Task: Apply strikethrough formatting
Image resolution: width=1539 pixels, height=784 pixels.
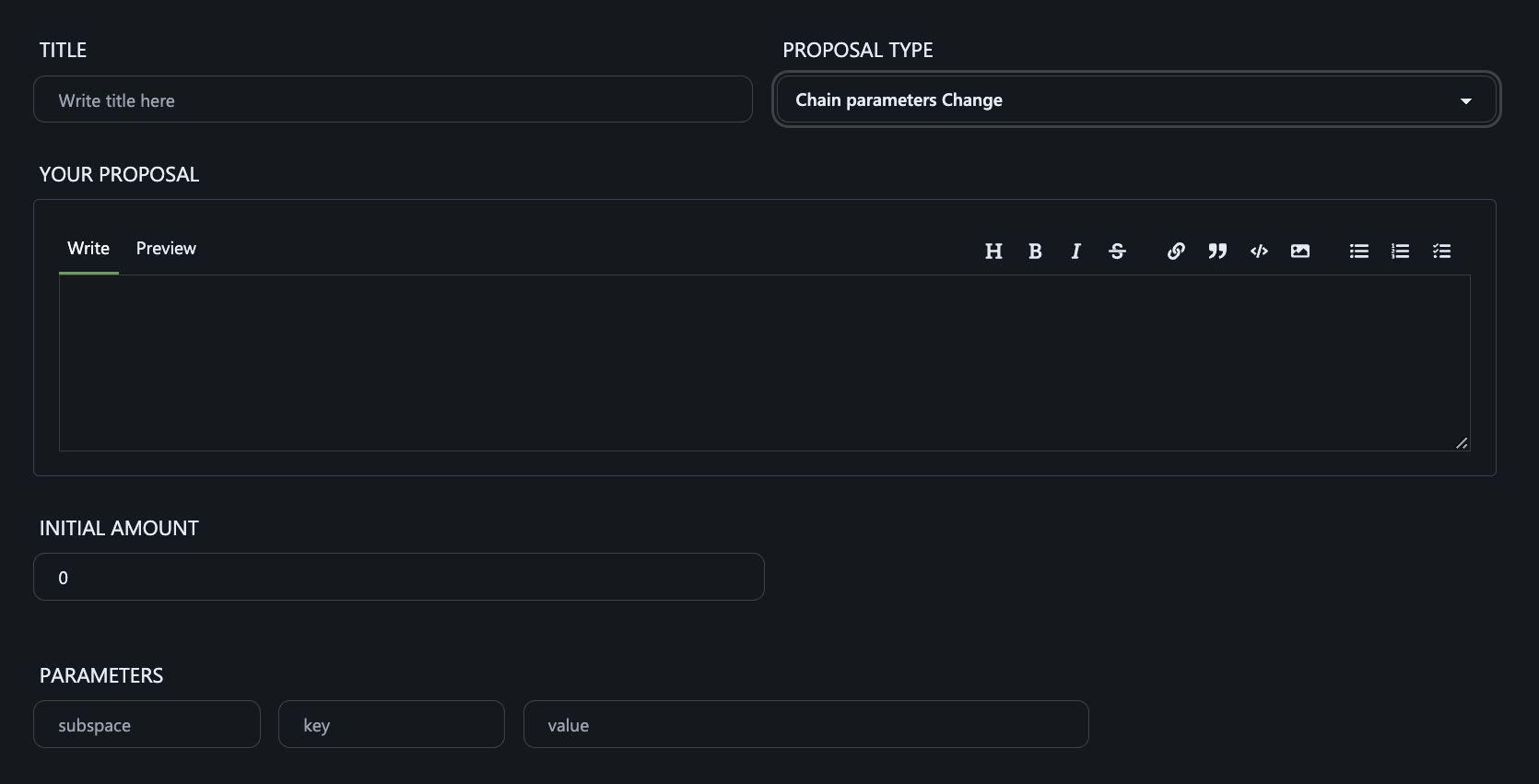Action: (x=1117, y=252)
